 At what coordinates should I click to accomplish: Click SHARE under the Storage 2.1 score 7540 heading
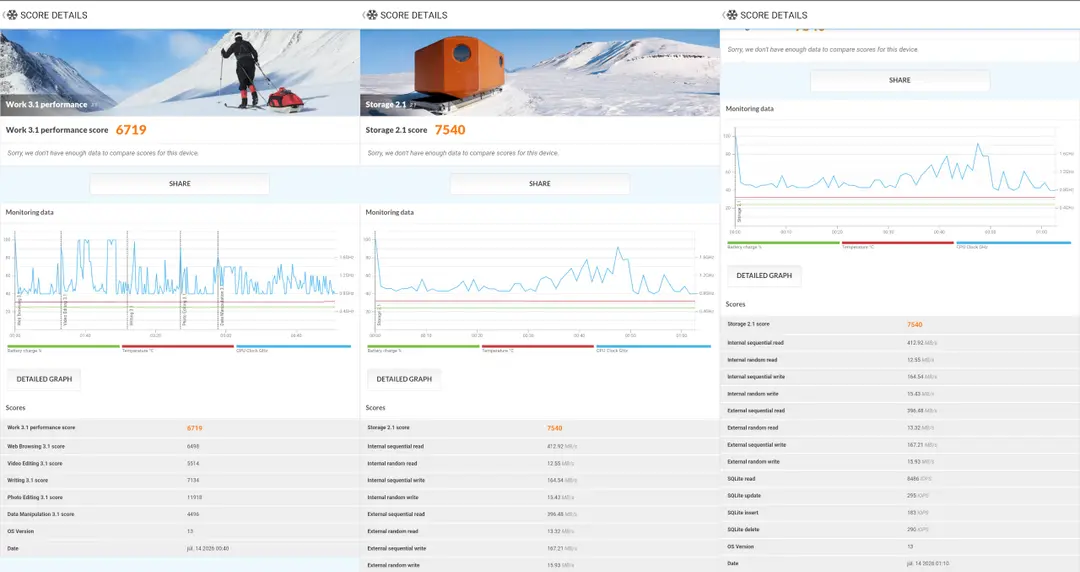click(x=540, y=184)
